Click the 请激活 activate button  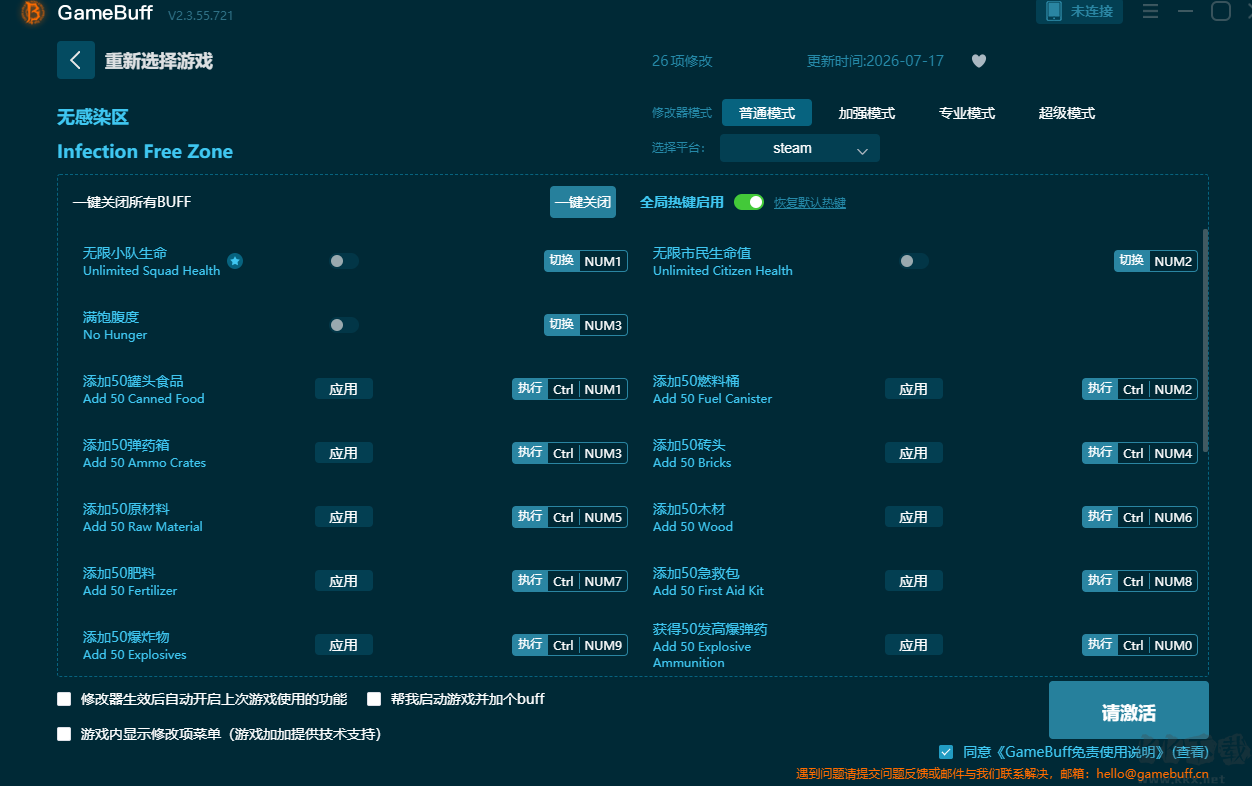point(1129,712)
